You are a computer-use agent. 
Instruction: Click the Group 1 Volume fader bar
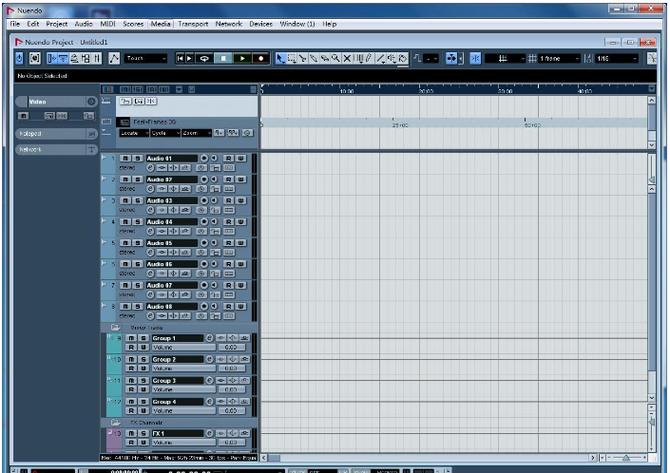(x=184, y=347)
